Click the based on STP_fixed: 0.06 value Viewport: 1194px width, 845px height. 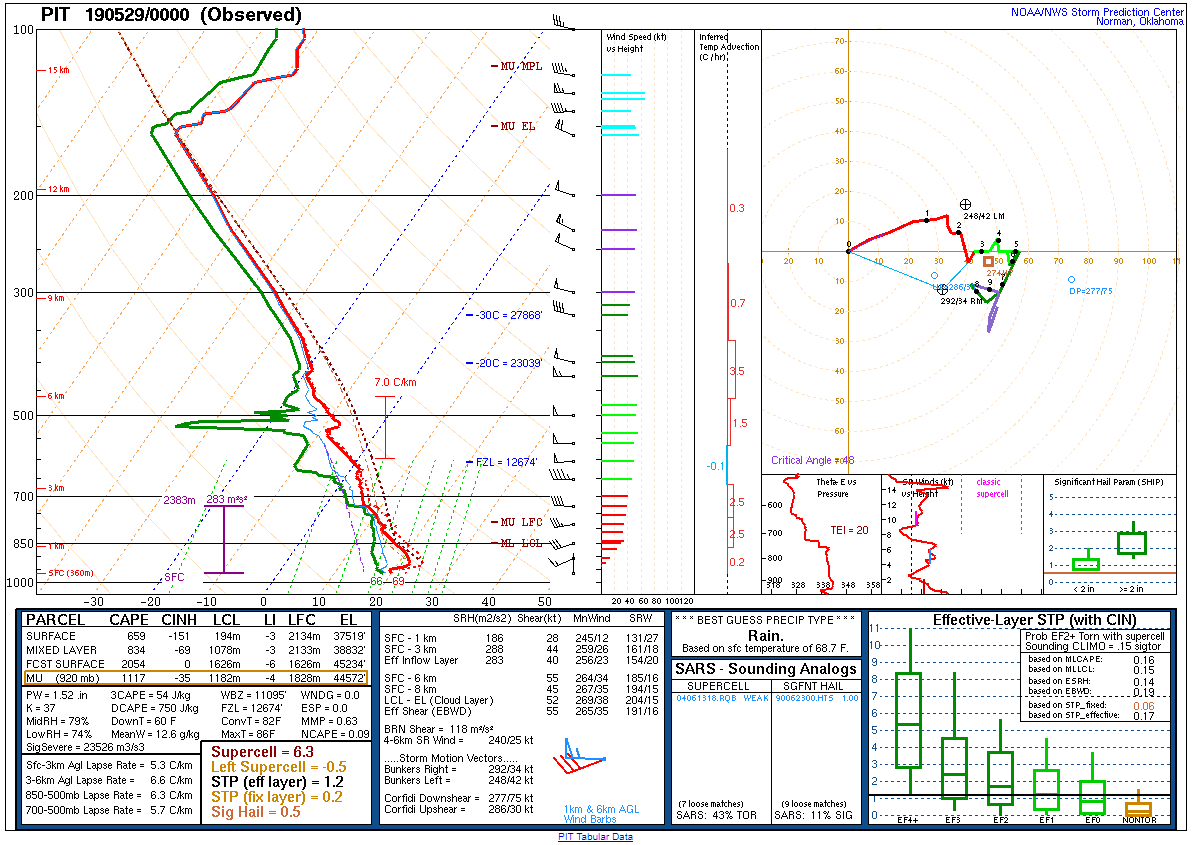1091,706
